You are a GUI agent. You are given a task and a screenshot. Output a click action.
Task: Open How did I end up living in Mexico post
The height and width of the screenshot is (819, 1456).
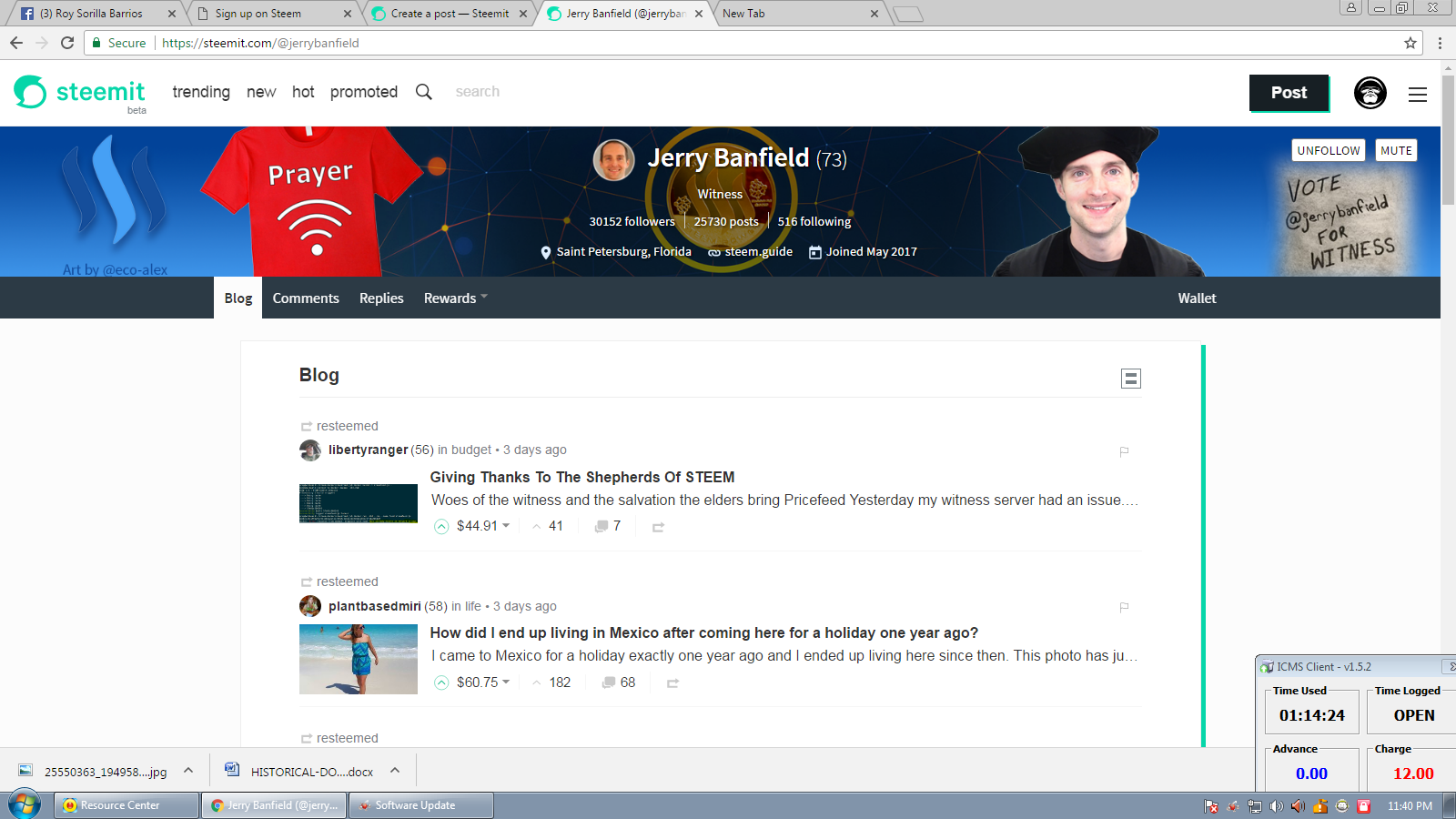coord(704,632)
